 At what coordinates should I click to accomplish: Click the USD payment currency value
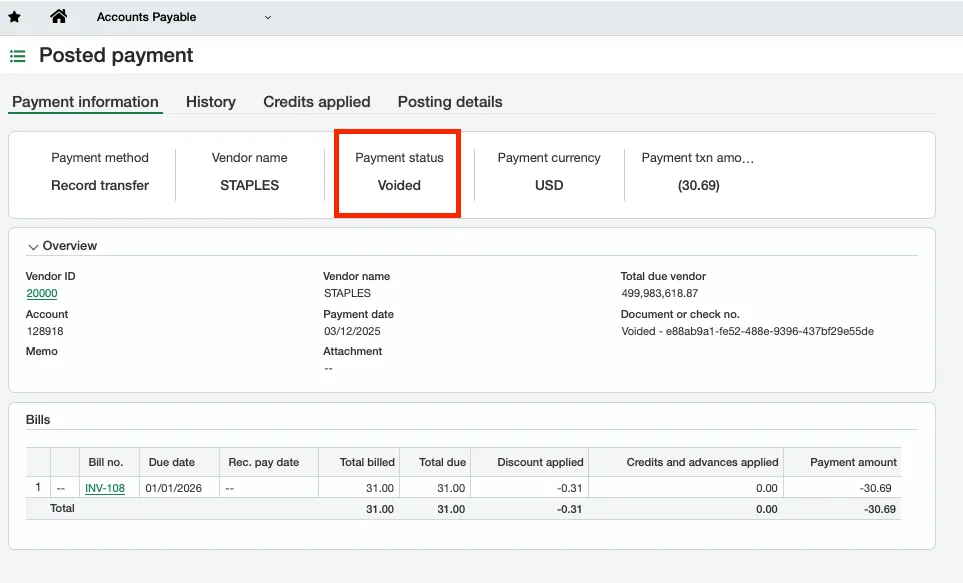(x=549, y=186)
